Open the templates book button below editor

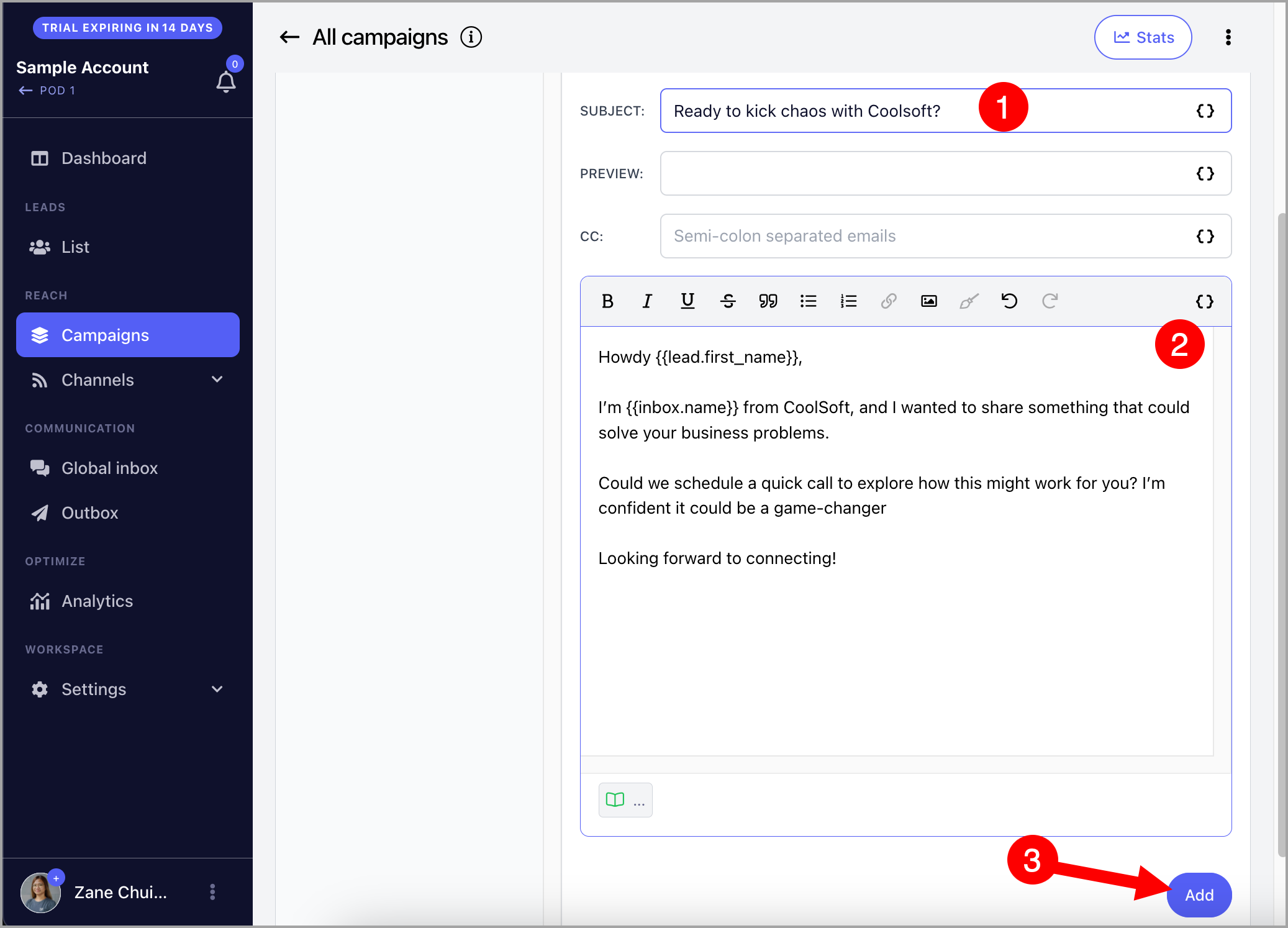625,800
